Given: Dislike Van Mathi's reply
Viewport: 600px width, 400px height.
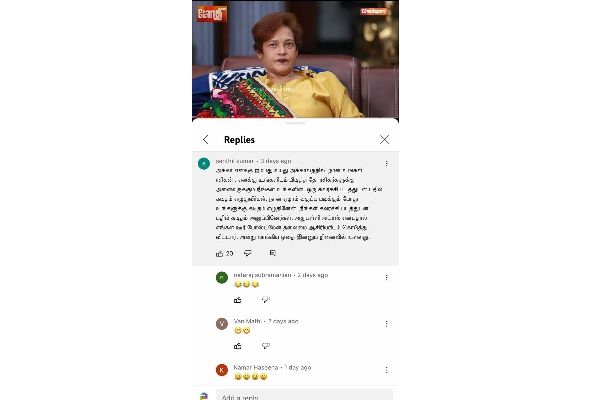Looking at the screenshot, I should pyautogui.click(x=266, y=346).
